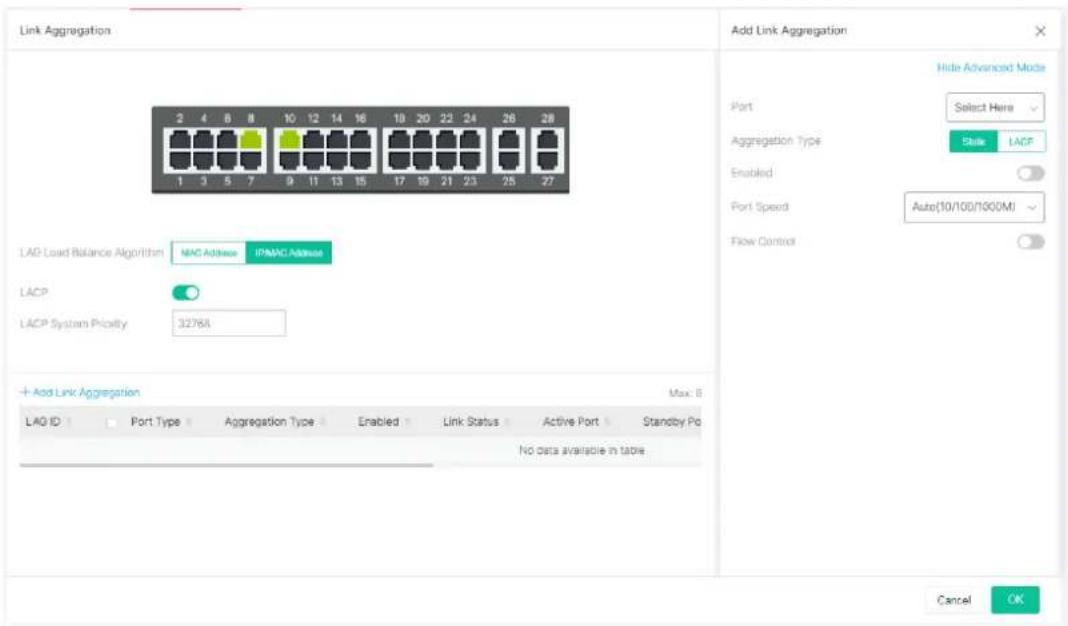The height and width of the screenshot is (626, 1068).
Task: Set Aggregation Type to Static
Action: tap(973, 142)
